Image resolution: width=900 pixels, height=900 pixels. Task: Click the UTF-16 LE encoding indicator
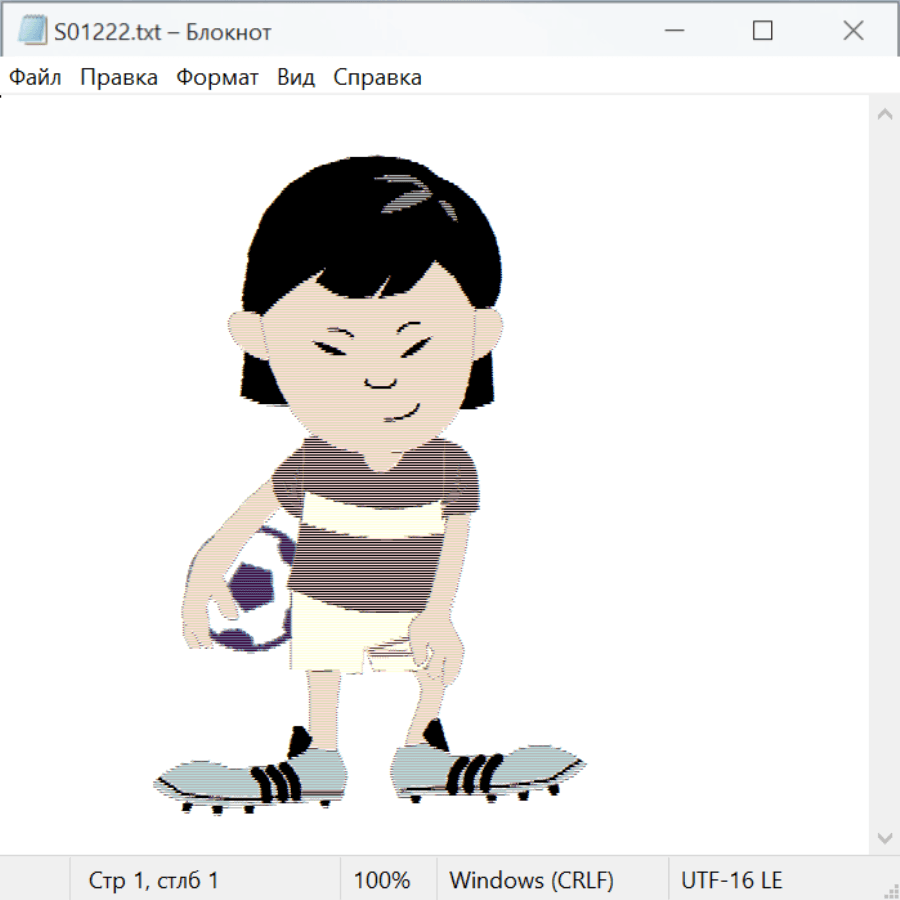pyautogui.click(x=732, y=881)
